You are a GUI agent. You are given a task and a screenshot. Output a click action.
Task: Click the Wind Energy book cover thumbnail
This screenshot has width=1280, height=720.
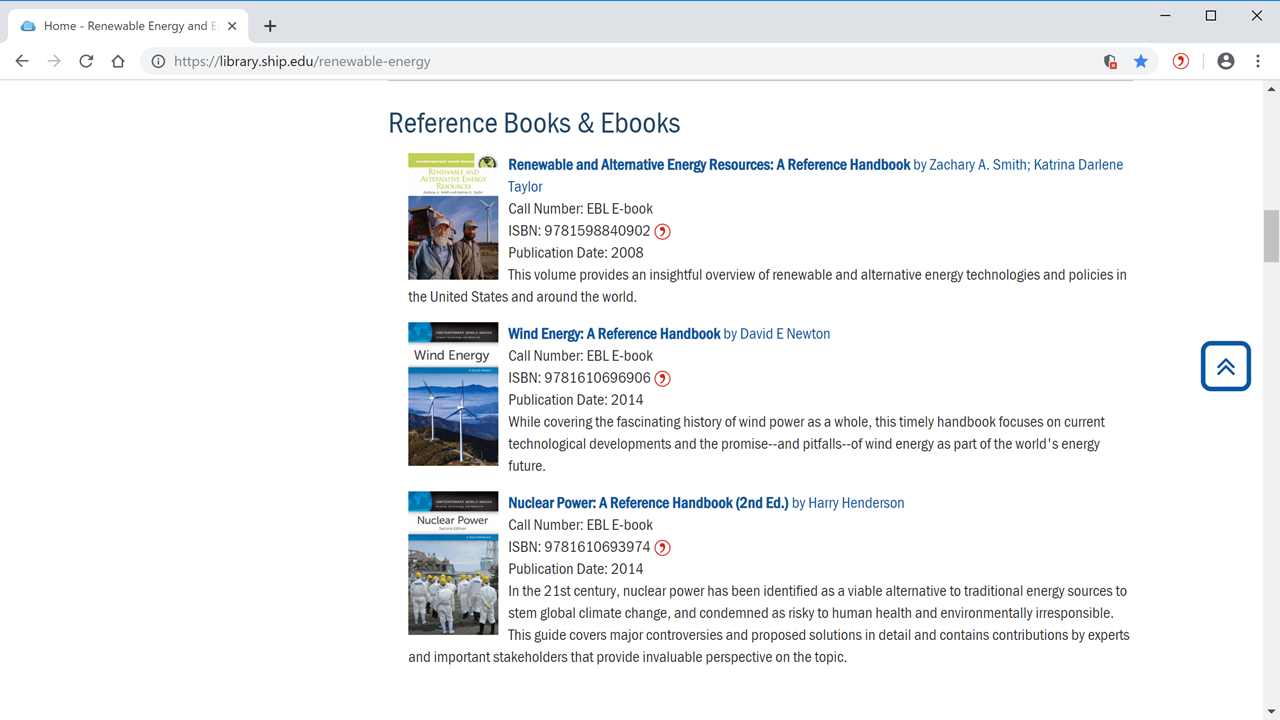pos(453,394)
